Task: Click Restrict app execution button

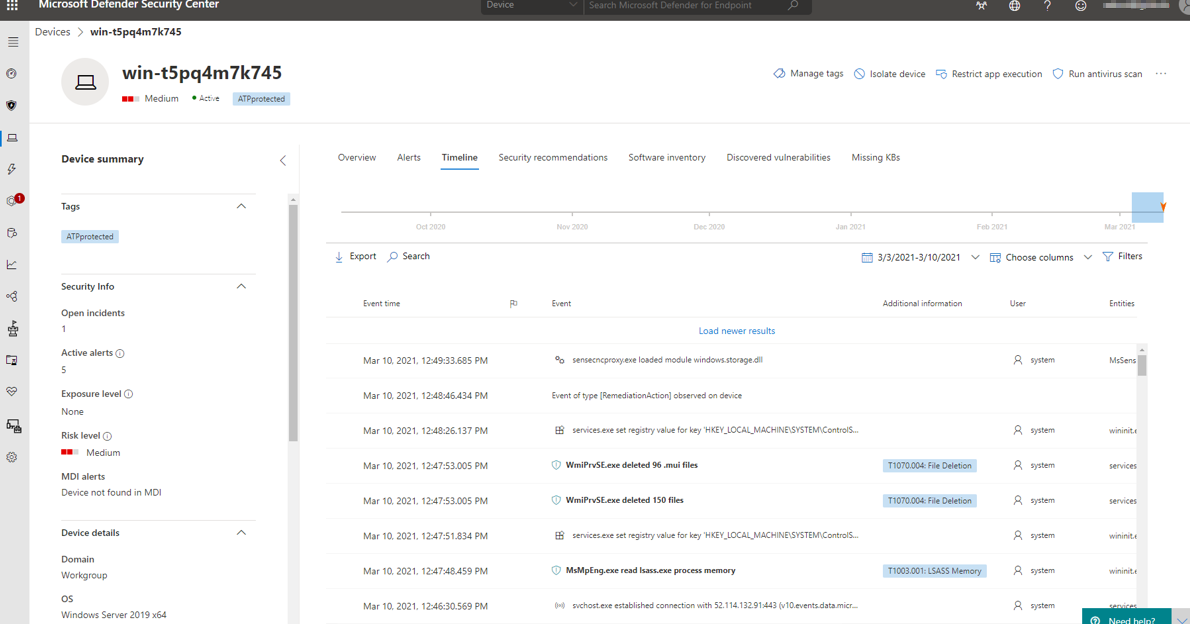Action: click(x=989, y=74)
